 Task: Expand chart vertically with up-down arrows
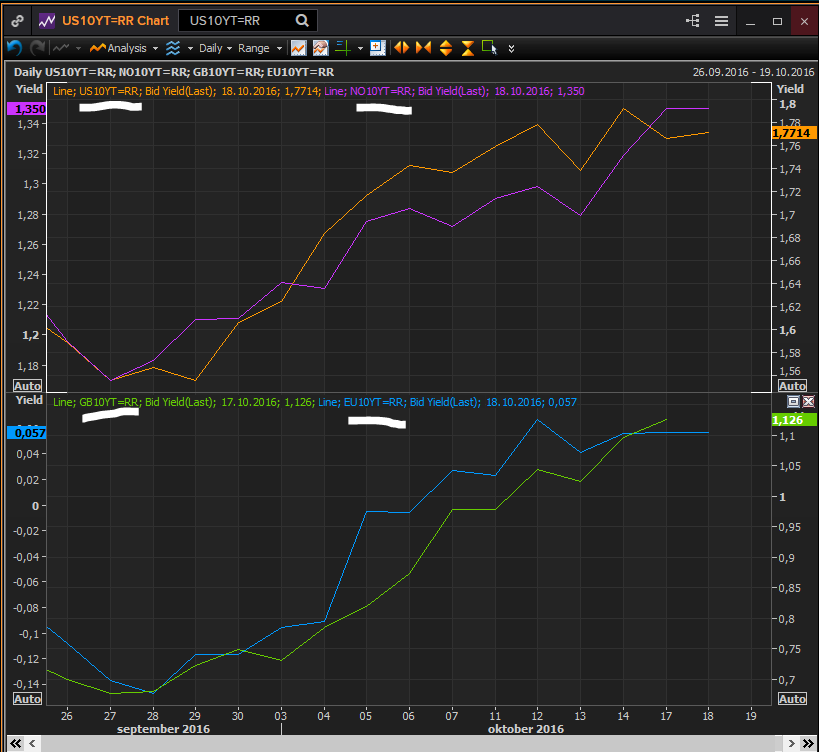[446, 48]
